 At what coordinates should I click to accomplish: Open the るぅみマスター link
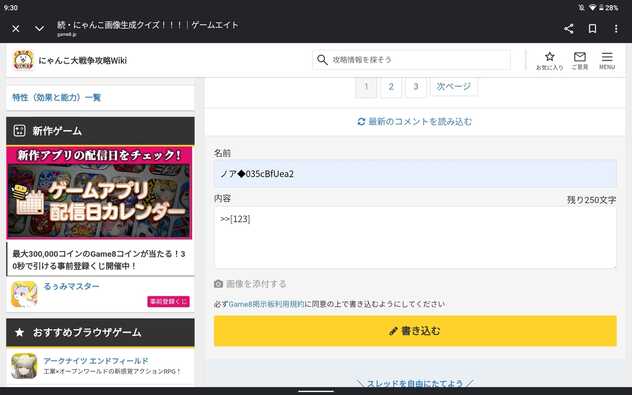point(71,286)
